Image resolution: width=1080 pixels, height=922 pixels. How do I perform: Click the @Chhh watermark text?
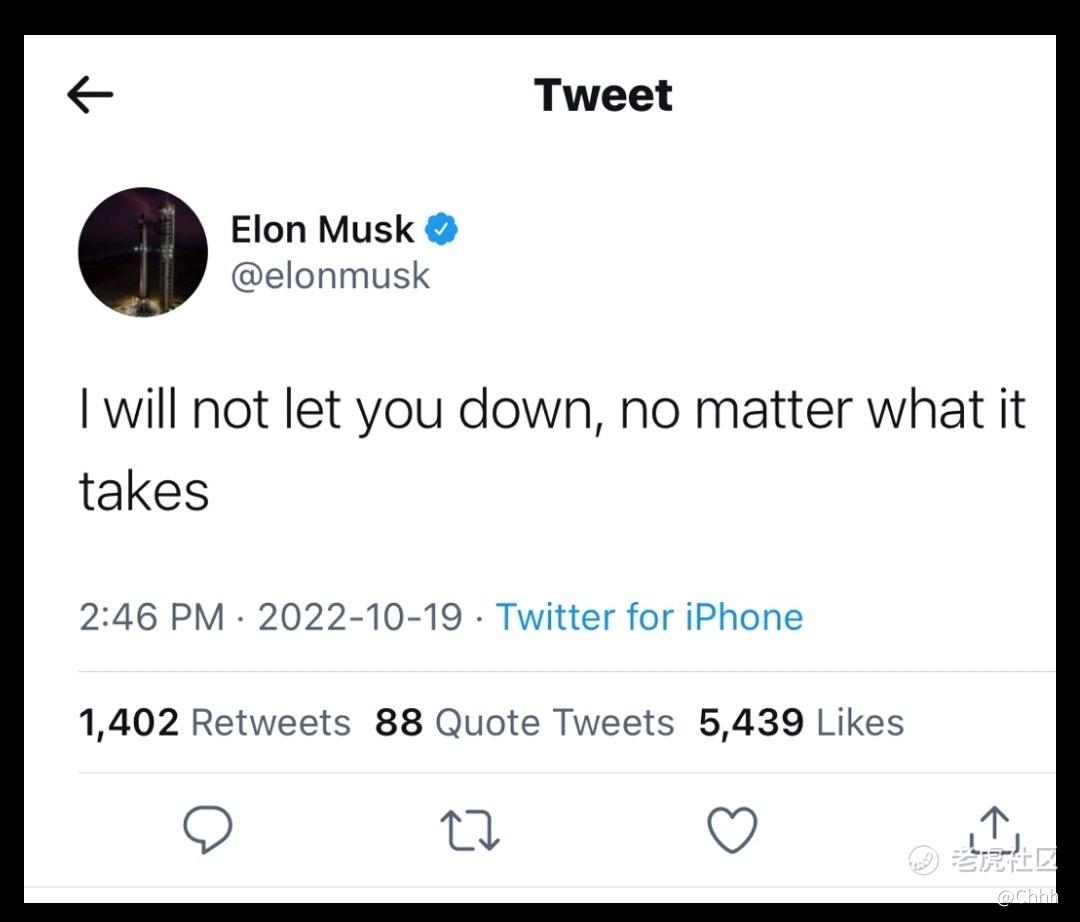[1027, 896]
